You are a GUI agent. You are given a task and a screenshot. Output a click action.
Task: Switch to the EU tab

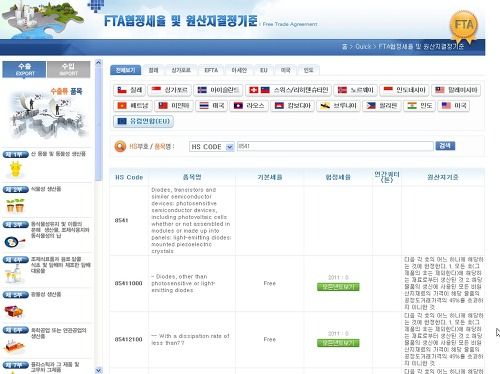click(x=264, y=70)
